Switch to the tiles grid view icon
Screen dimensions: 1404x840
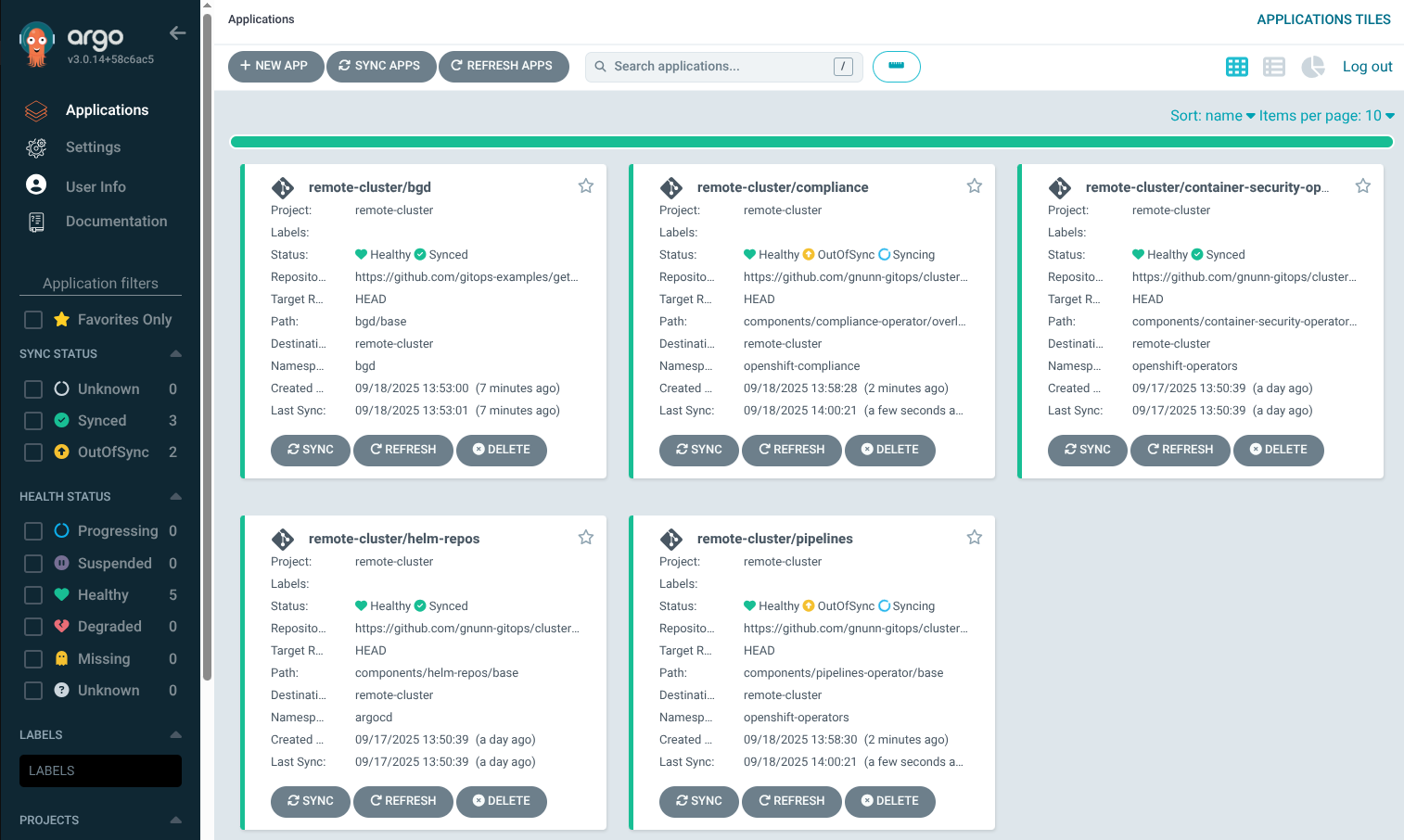click(1236, 67)
